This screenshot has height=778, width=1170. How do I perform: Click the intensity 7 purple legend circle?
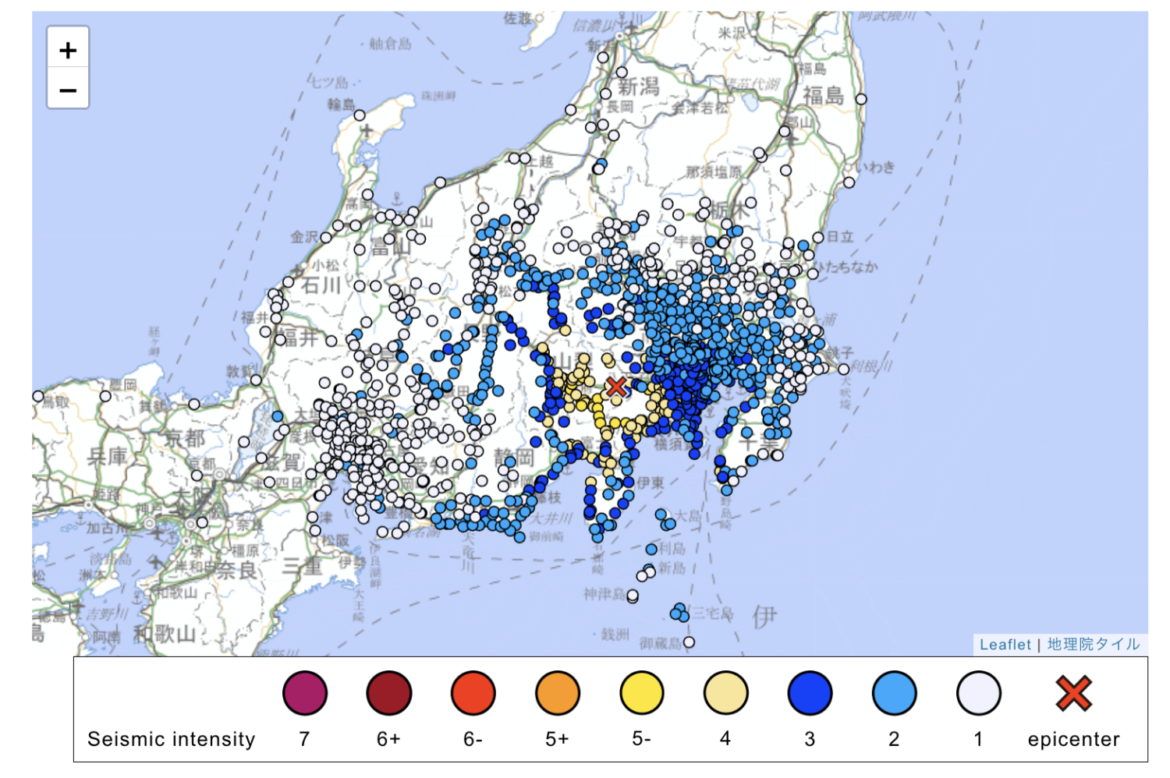tap(304, 693)
